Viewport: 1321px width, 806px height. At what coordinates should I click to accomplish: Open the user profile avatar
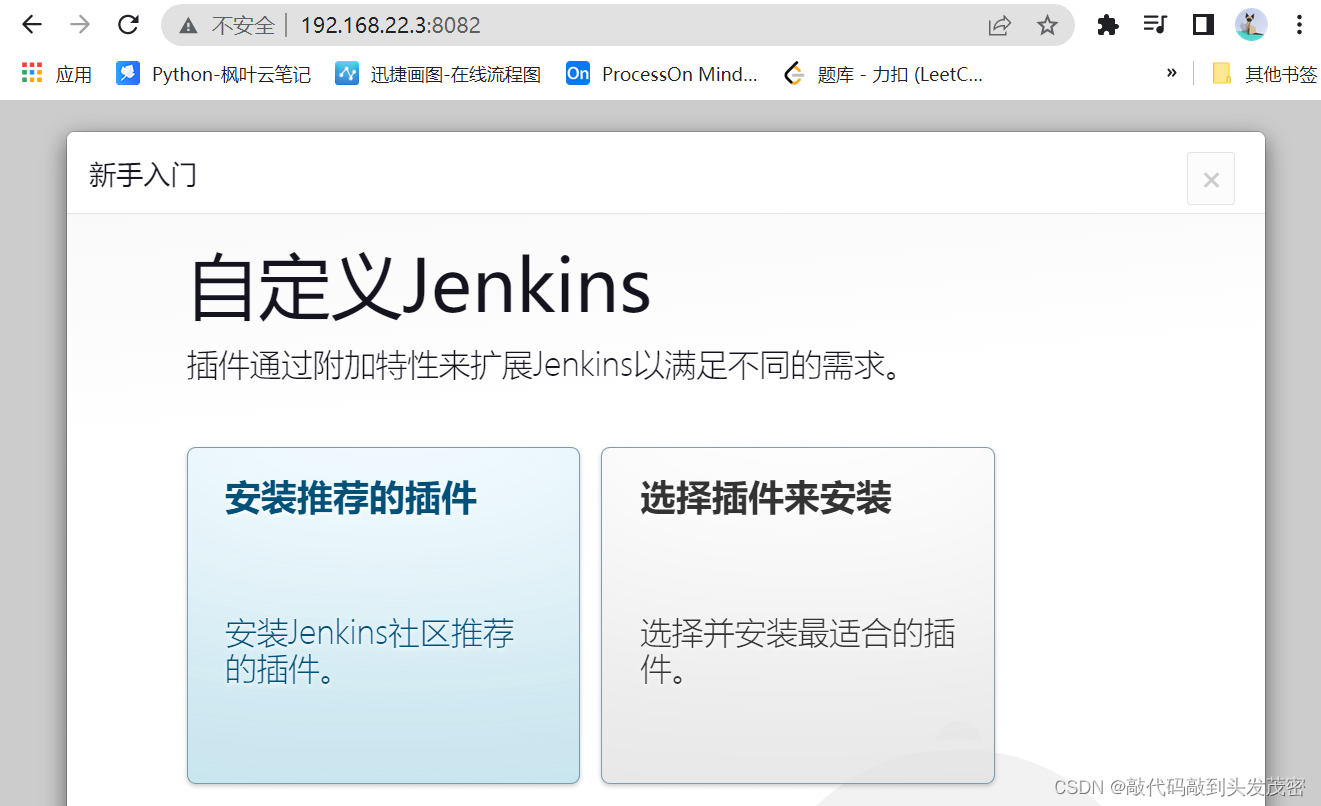pyautogui.click(x=1251, y=25)
